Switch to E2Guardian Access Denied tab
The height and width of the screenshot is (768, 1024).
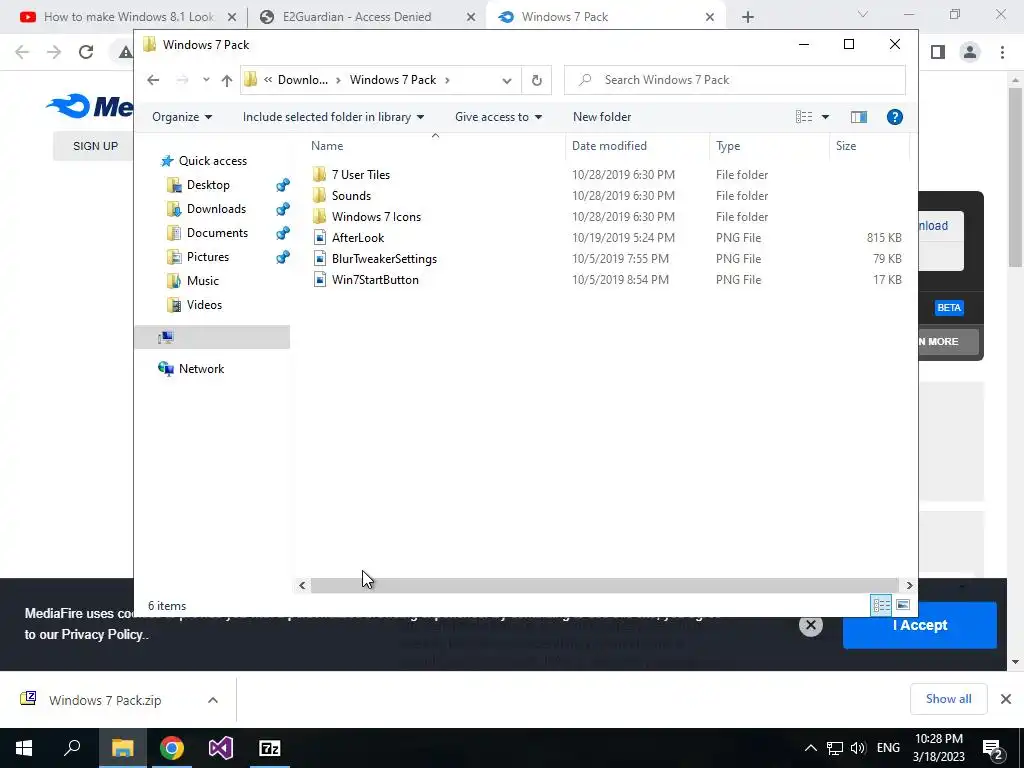click(366, 17)
